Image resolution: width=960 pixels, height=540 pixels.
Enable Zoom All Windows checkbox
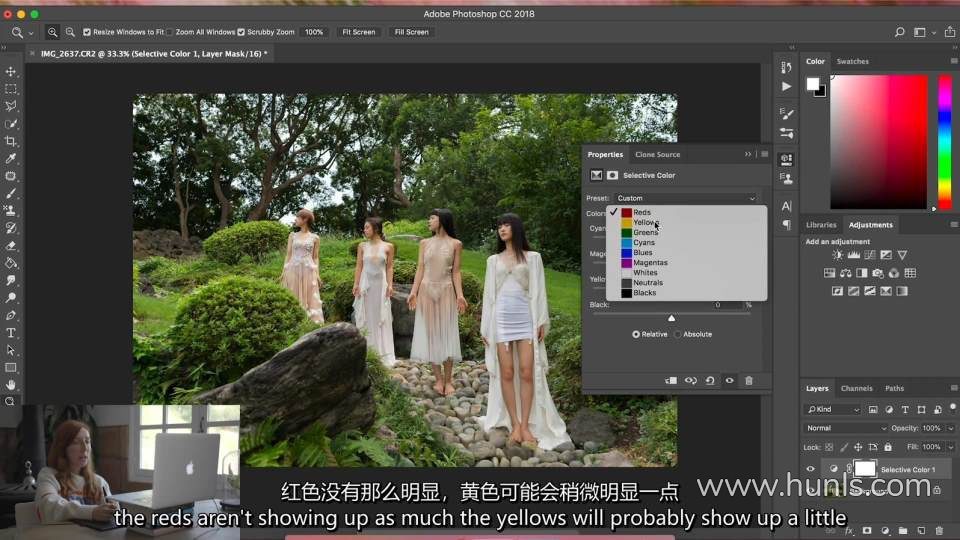point(170,32)
